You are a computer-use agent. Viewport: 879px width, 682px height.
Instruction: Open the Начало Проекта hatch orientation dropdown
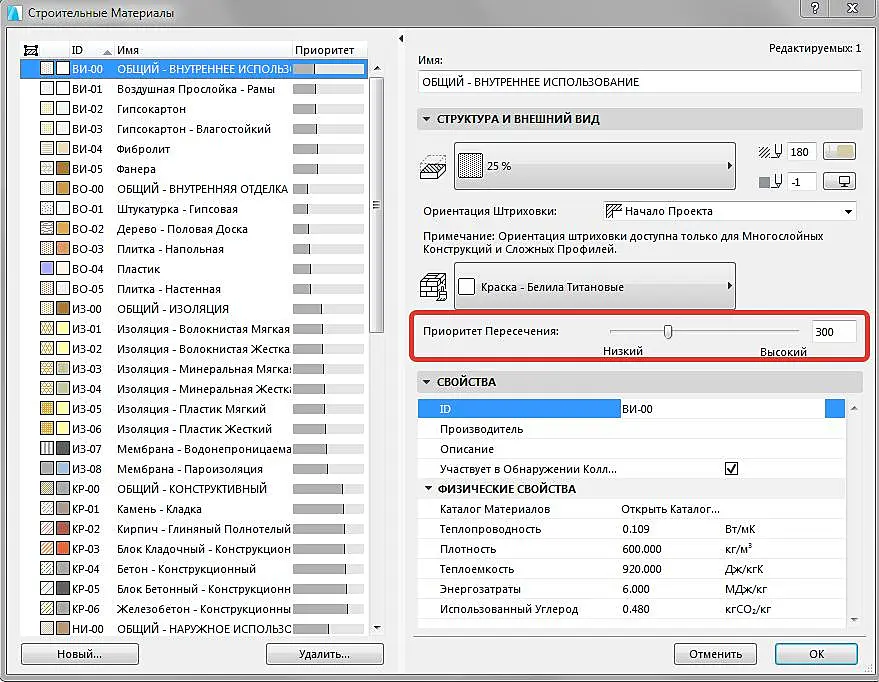(729, 211)
